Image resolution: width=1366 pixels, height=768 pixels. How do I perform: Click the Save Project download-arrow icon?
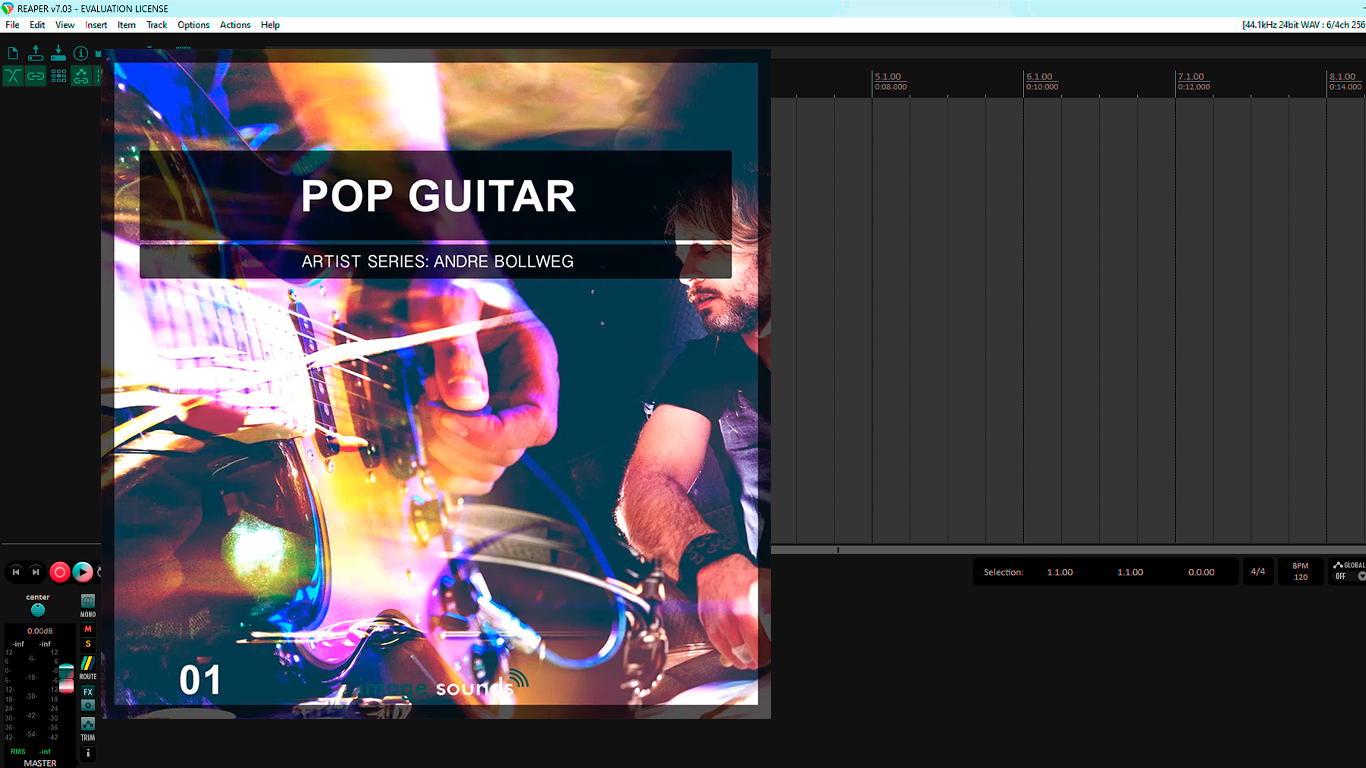pos(58,53)
